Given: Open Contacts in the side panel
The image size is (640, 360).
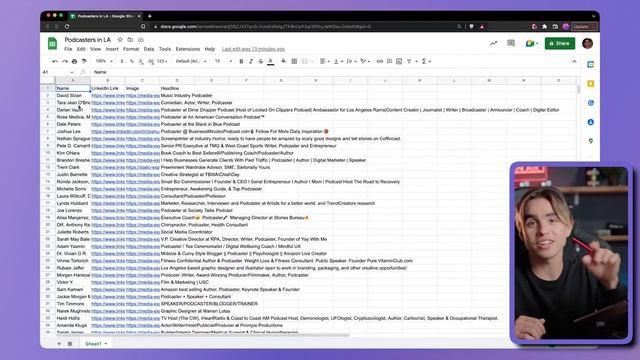Looking at the screenshot, I should [x=590, y=122].
